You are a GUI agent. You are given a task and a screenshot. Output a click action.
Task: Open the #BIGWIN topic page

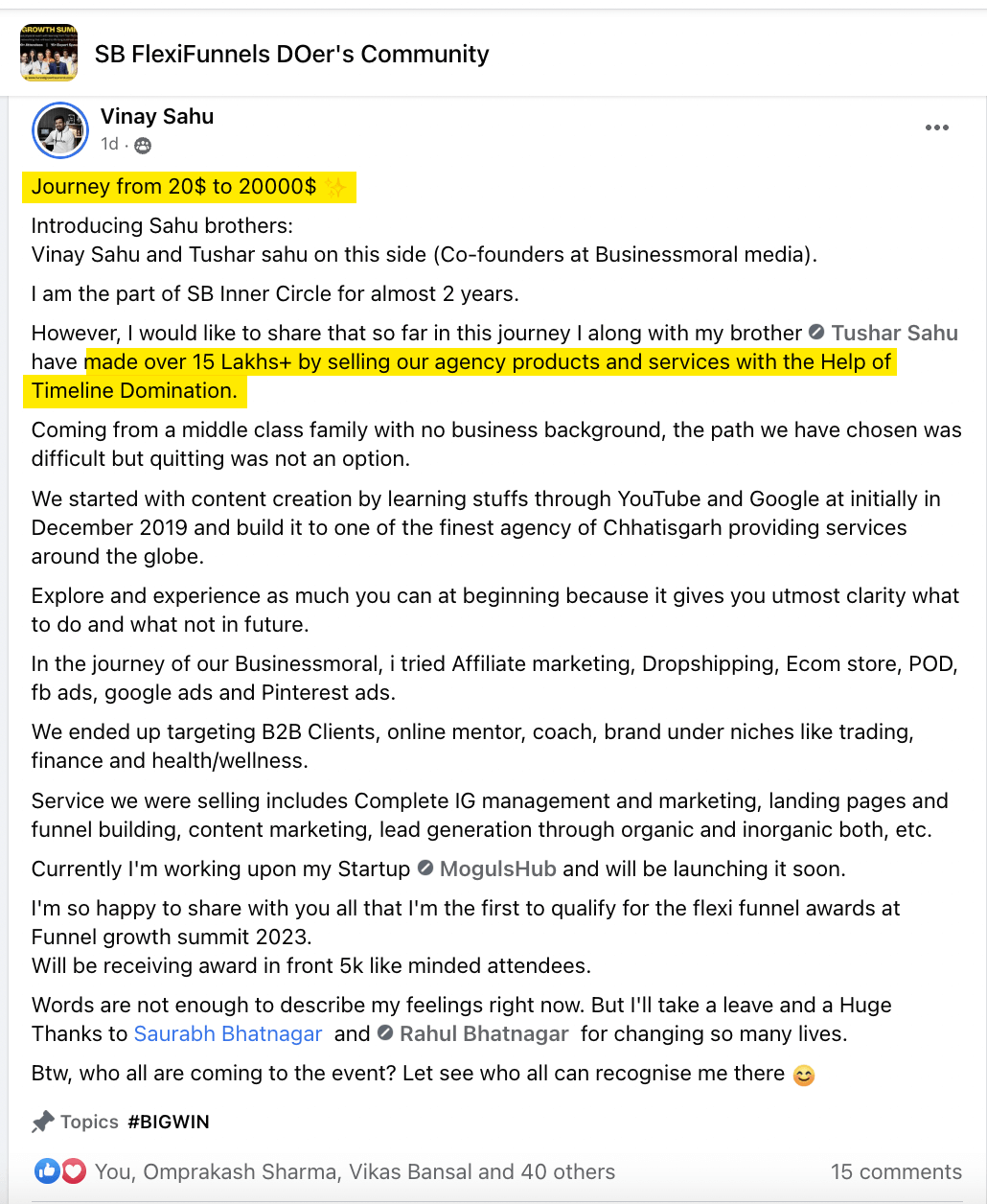coord(169,1121)
